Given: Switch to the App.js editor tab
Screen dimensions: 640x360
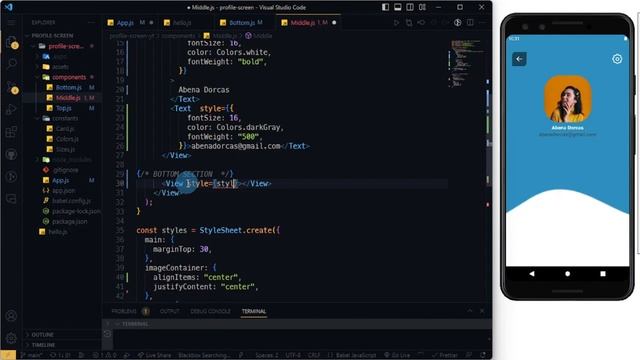Looking at the screenshot, I should 130,22.
